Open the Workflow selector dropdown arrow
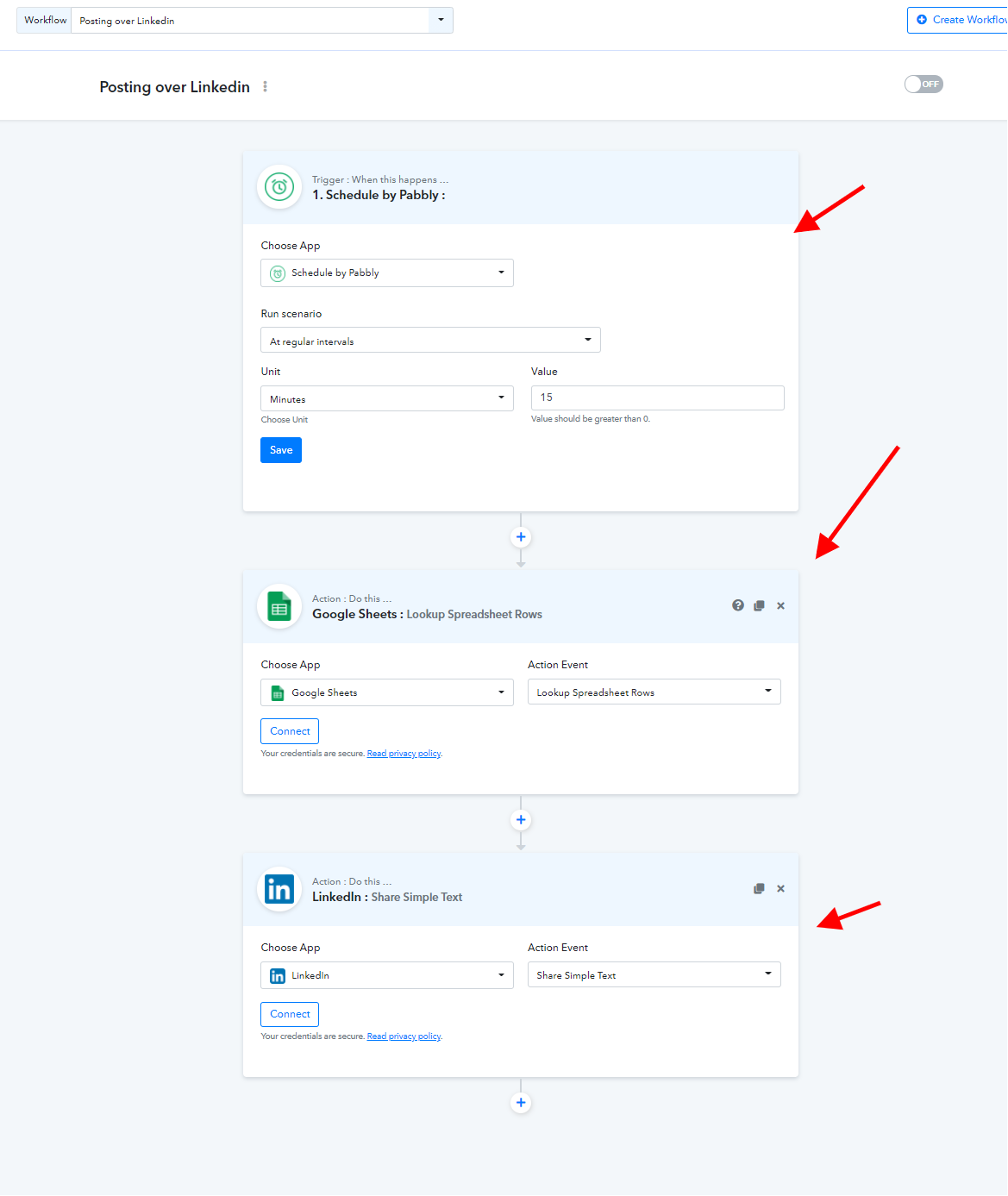The image size is (1008, 1196). point(441,20)
